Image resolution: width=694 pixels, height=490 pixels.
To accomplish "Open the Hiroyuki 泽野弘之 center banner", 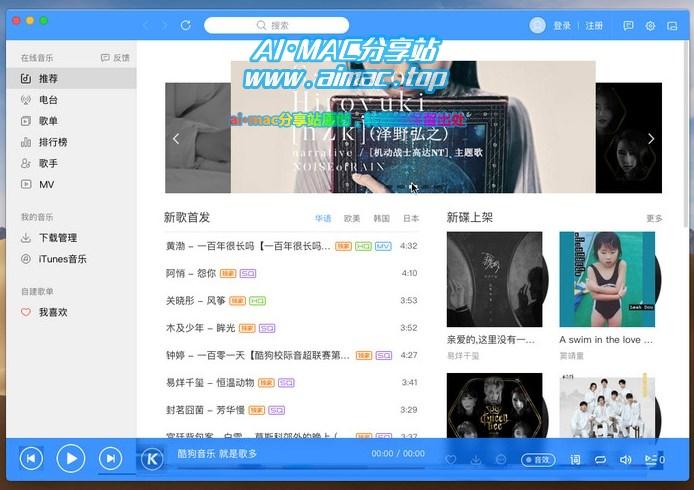I will [x=413, y=127].
